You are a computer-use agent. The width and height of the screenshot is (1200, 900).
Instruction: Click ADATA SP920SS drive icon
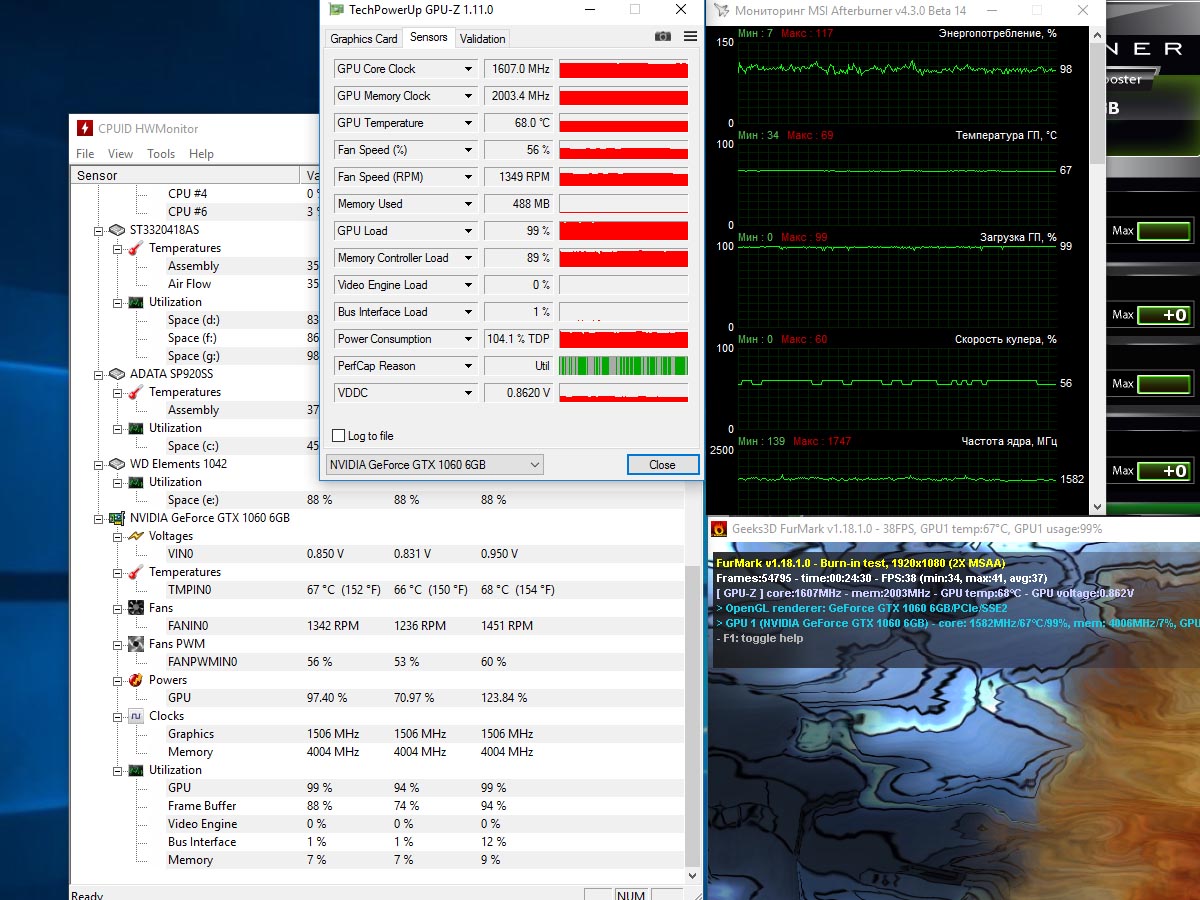(117, 374)
